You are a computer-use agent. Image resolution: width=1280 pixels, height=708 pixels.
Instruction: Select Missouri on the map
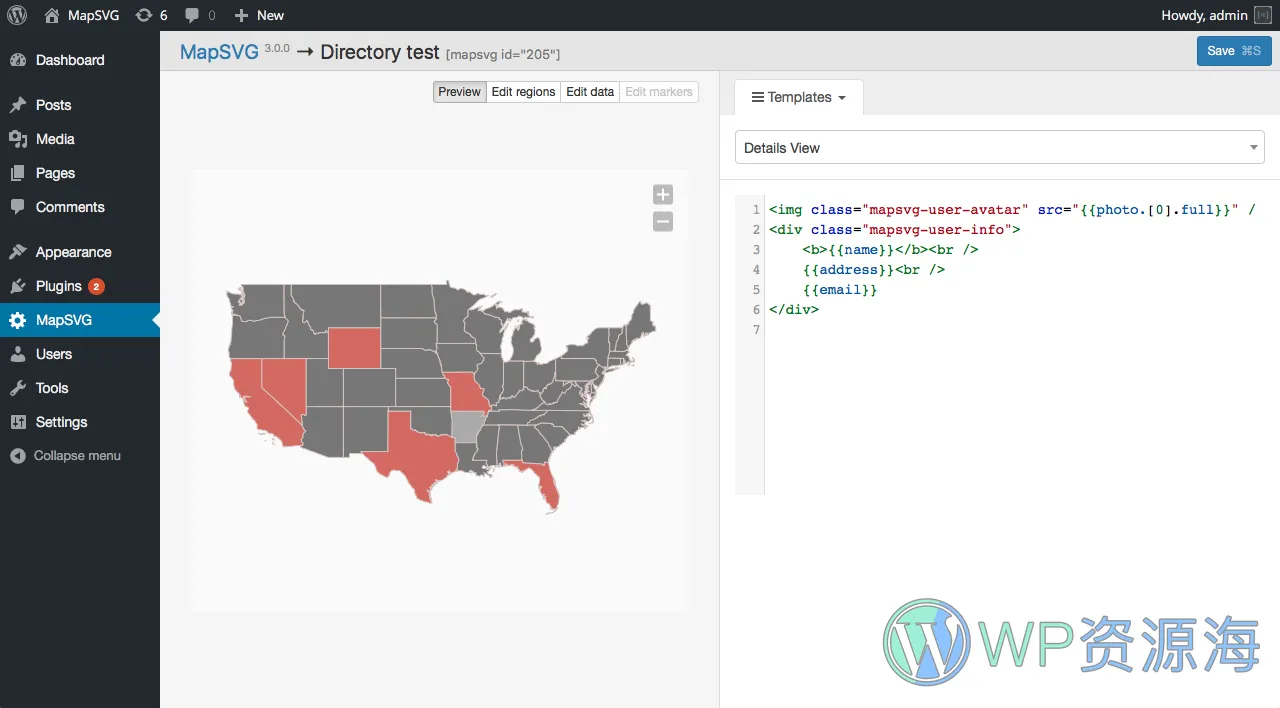[467, 392]
